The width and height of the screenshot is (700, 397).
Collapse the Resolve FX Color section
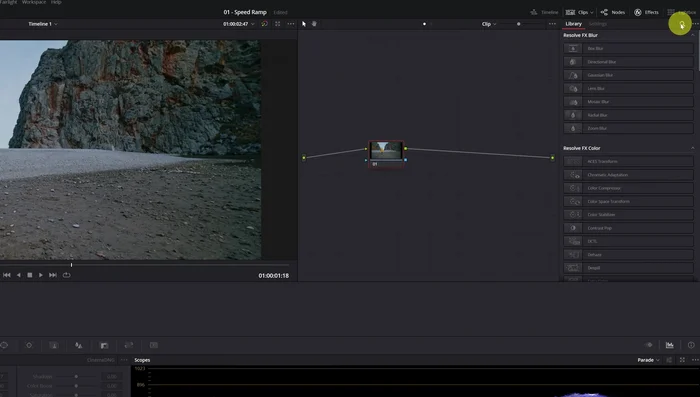(692, 148)
